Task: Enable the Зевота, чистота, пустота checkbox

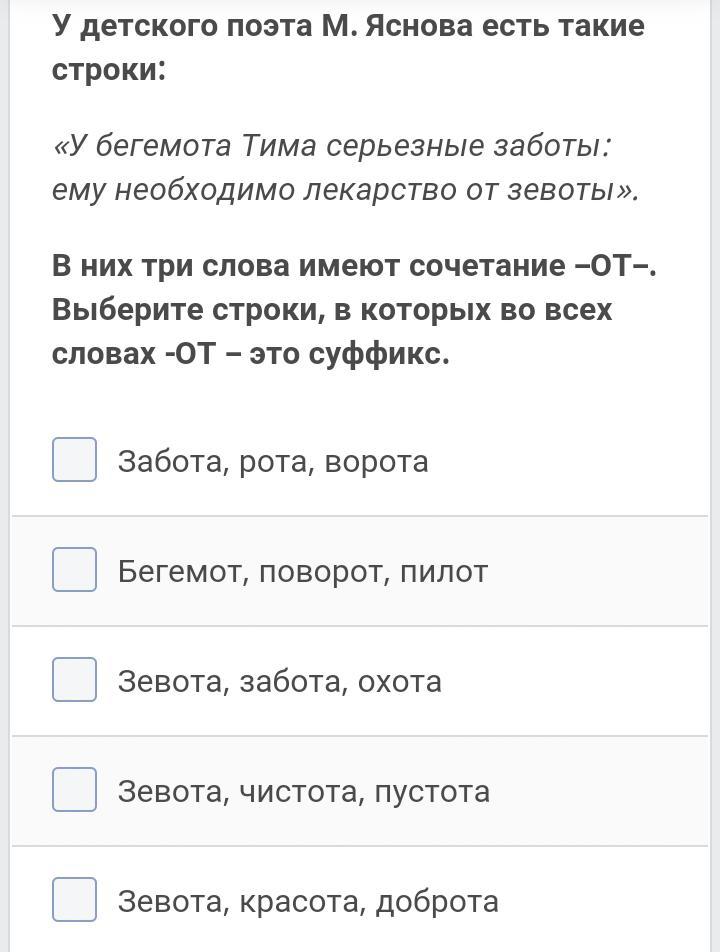Action: click(x=74, y=790)
